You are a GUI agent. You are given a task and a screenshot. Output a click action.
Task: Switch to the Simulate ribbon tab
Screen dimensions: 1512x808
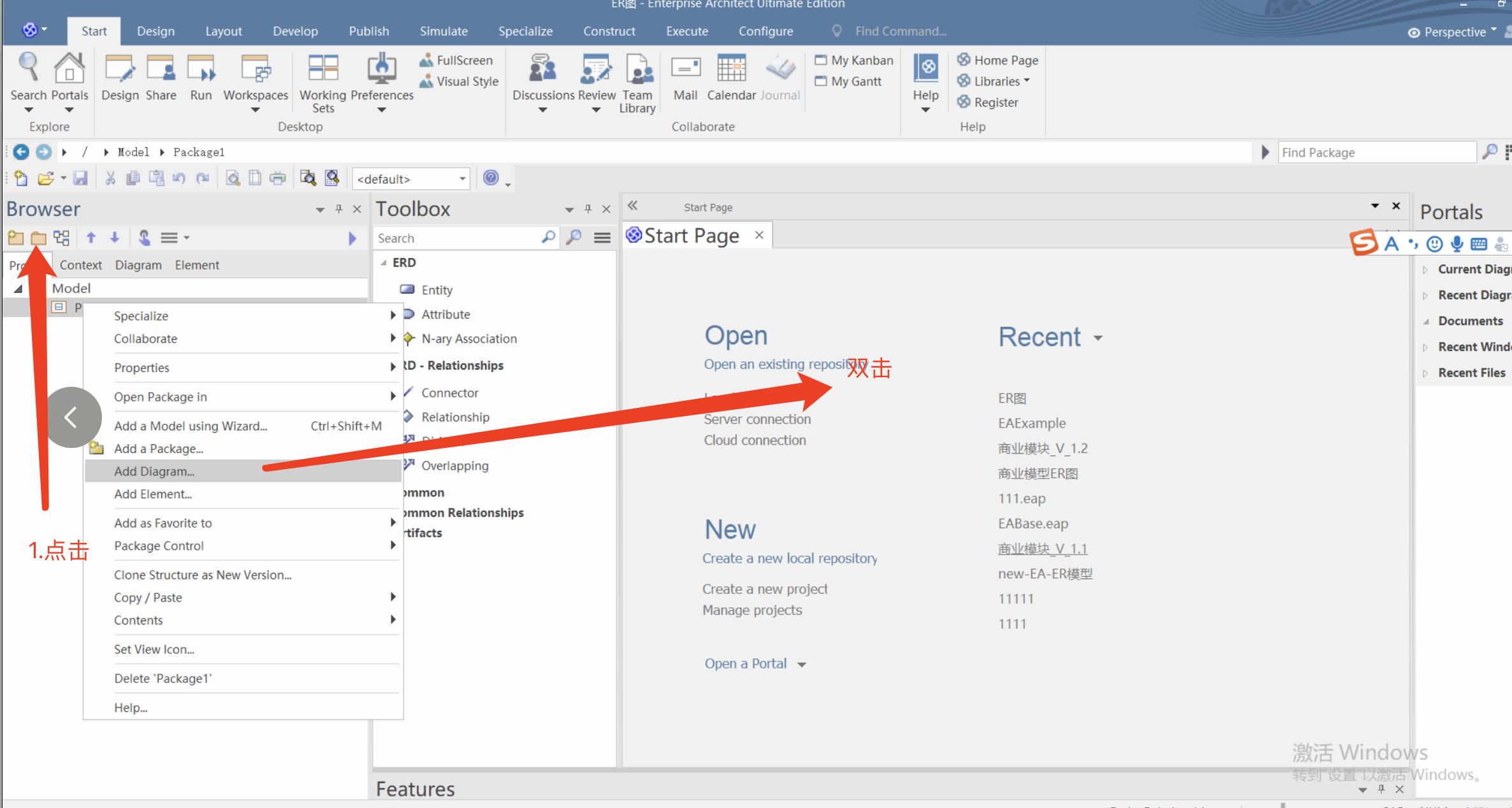444,31
